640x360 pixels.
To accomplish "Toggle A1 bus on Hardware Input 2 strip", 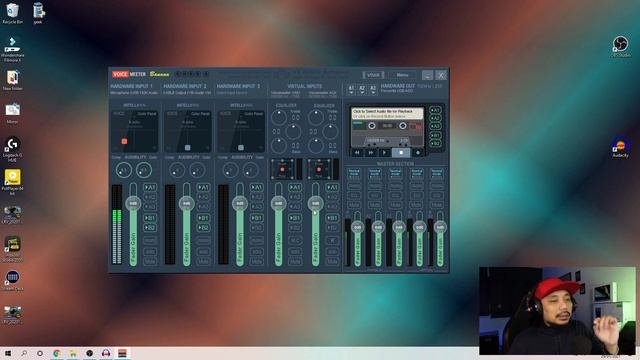I will 203,187.
